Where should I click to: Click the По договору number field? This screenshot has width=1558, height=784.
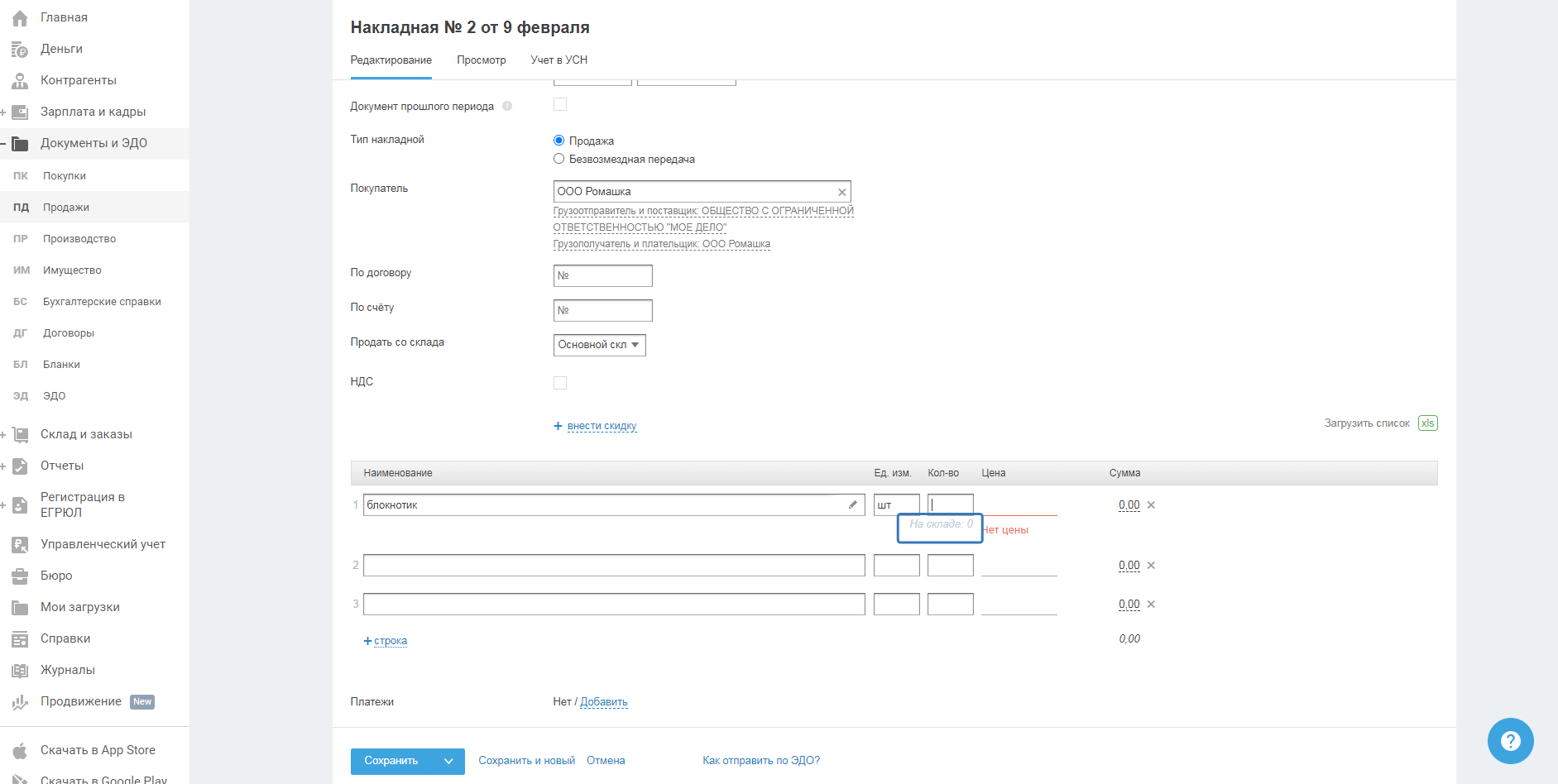tap(603, 275)
